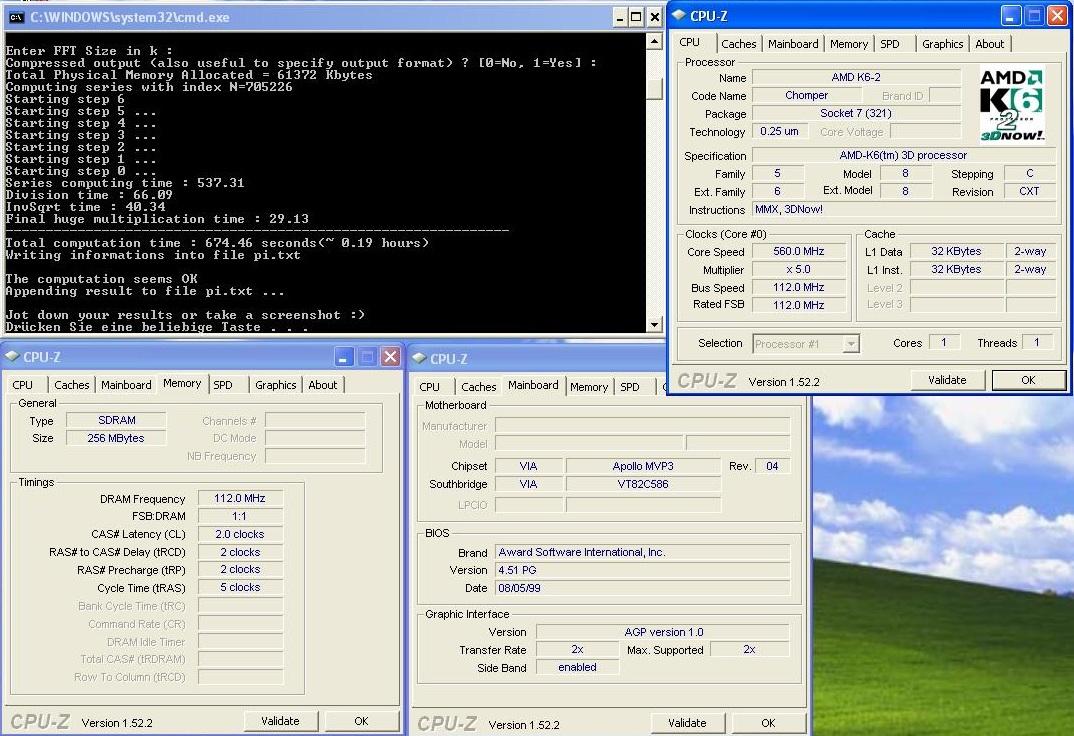Click the Package value Socket 7 (321)
1074x736 pixels.
click(856, 113)
